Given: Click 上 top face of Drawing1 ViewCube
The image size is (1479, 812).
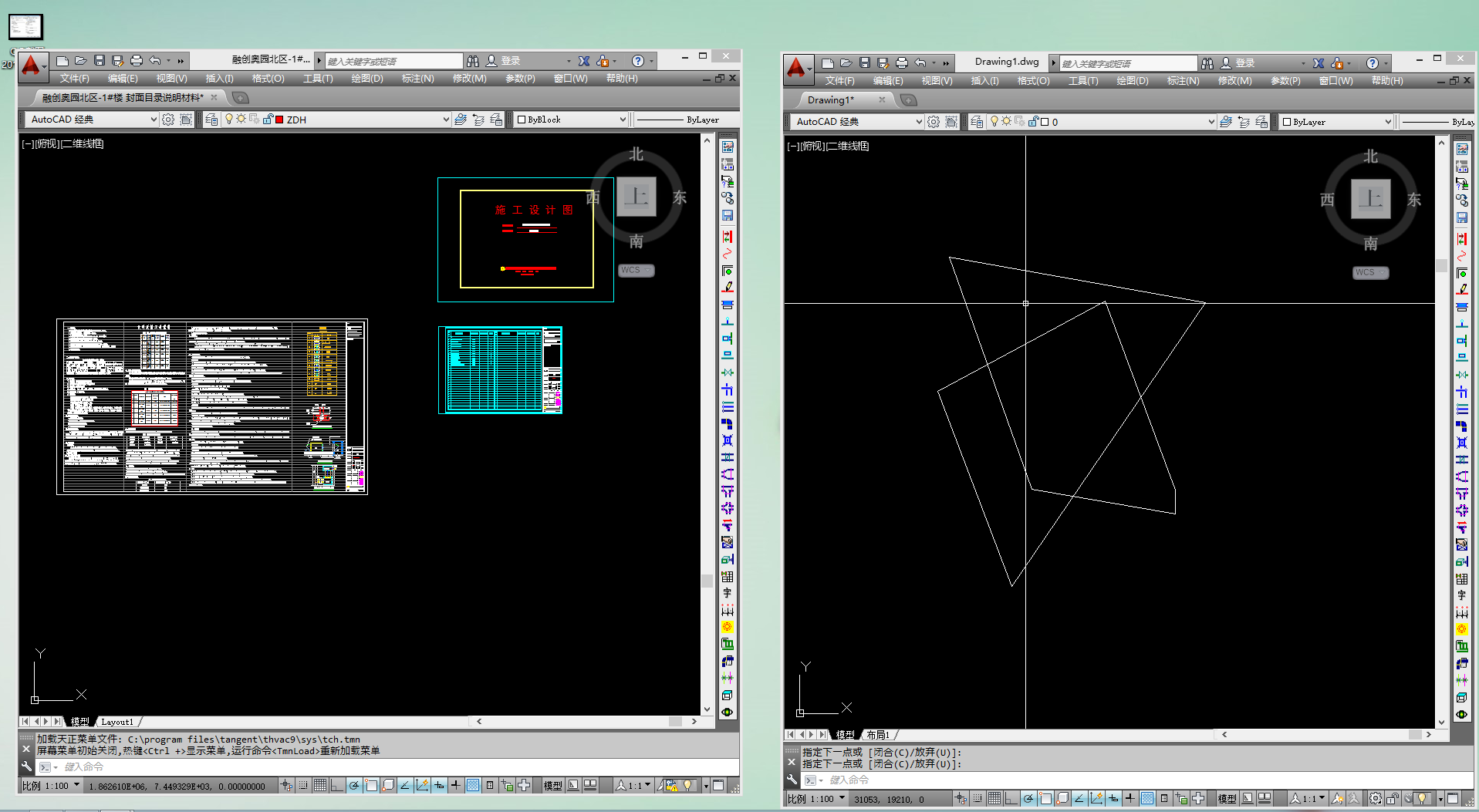Looking at the screenshot, I should point(1371,199).
